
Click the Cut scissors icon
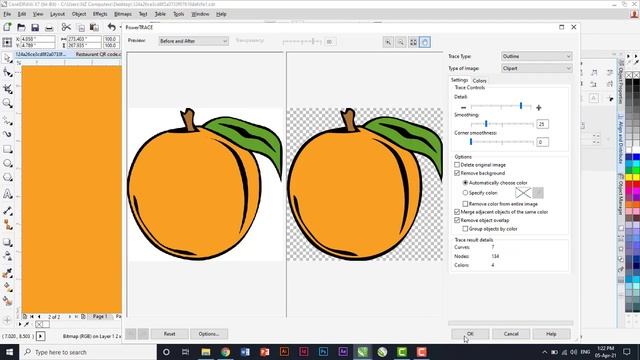(66, 27)
